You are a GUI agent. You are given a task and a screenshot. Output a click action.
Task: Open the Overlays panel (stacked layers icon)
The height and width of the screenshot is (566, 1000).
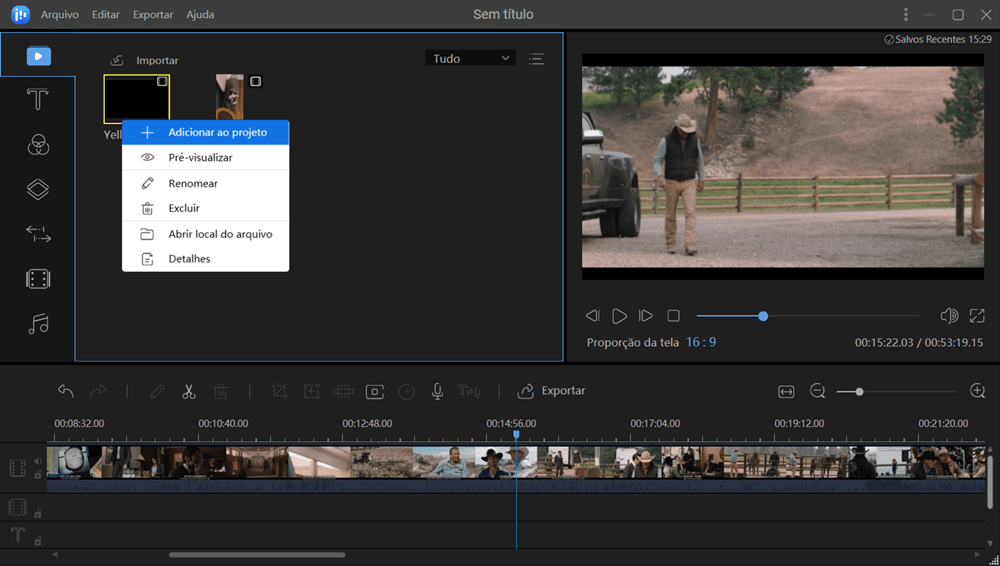pyautogui.click(x=38, y=190)
